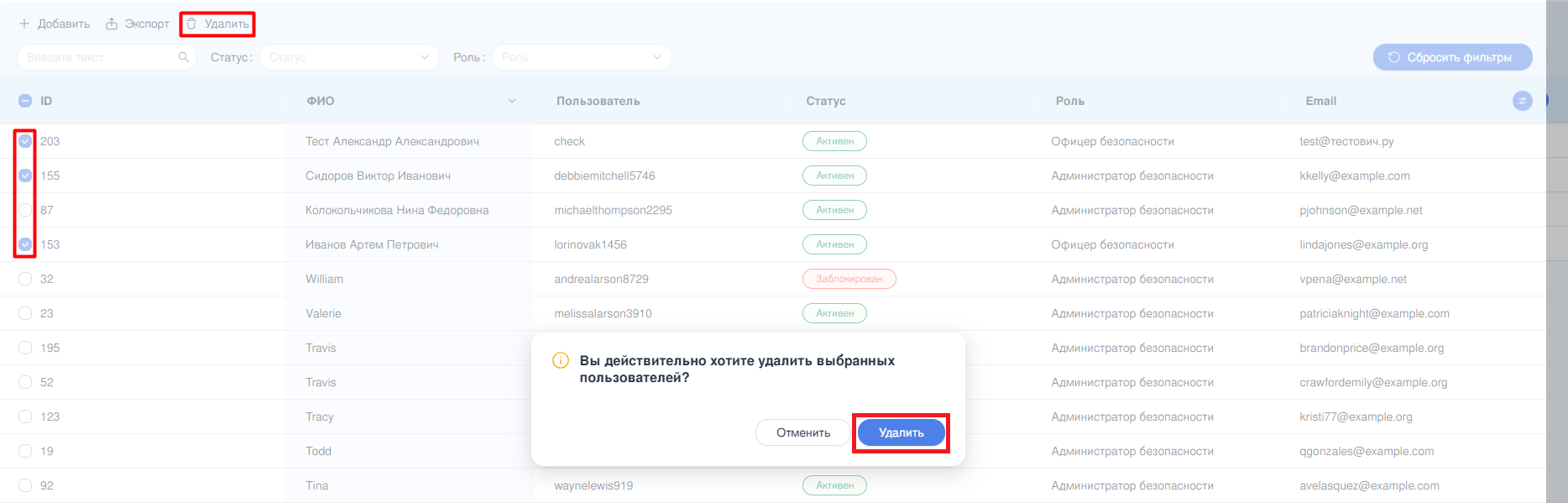Click the reset icon in Сбросить фильтры
Viewport: 1568px width, 503px height.
[1393, 57]
